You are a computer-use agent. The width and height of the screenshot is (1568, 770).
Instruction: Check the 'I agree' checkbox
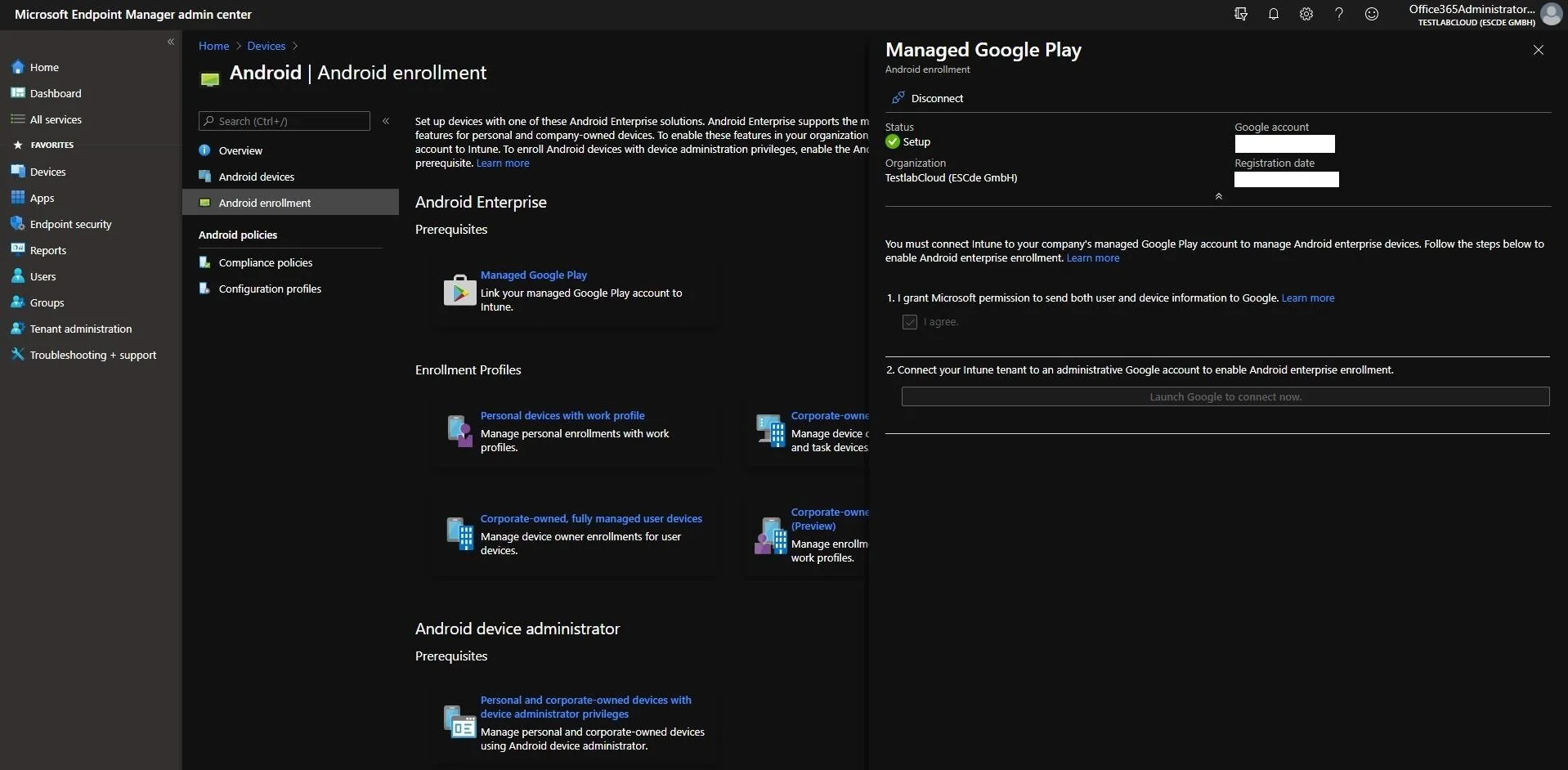tap(909, 321)
